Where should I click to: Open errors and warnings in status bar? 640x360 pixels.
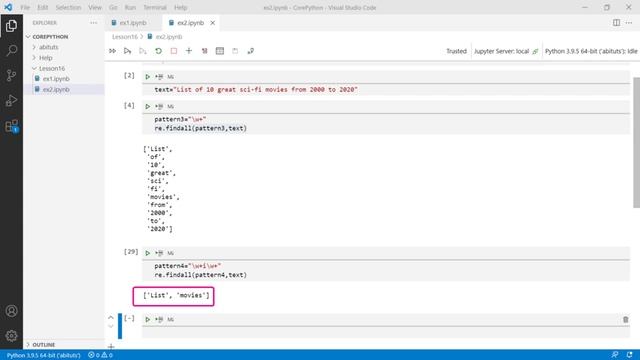(x=100, y=355)
